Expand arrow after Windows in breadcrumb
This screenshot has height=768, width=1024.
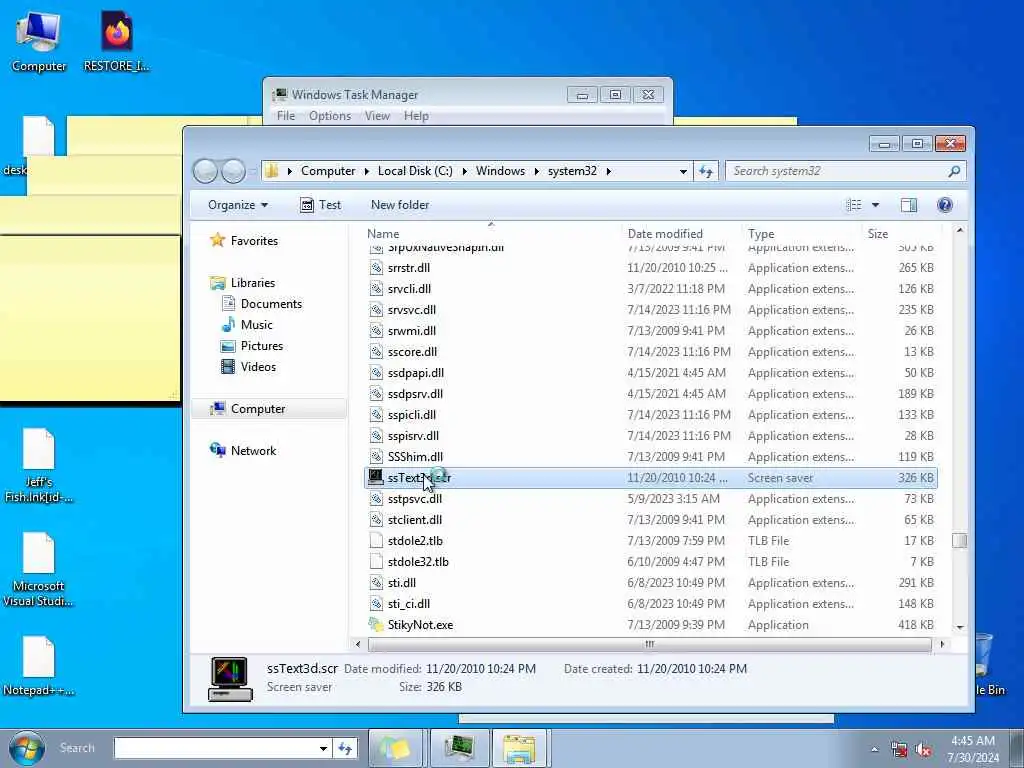click(536, 171)
